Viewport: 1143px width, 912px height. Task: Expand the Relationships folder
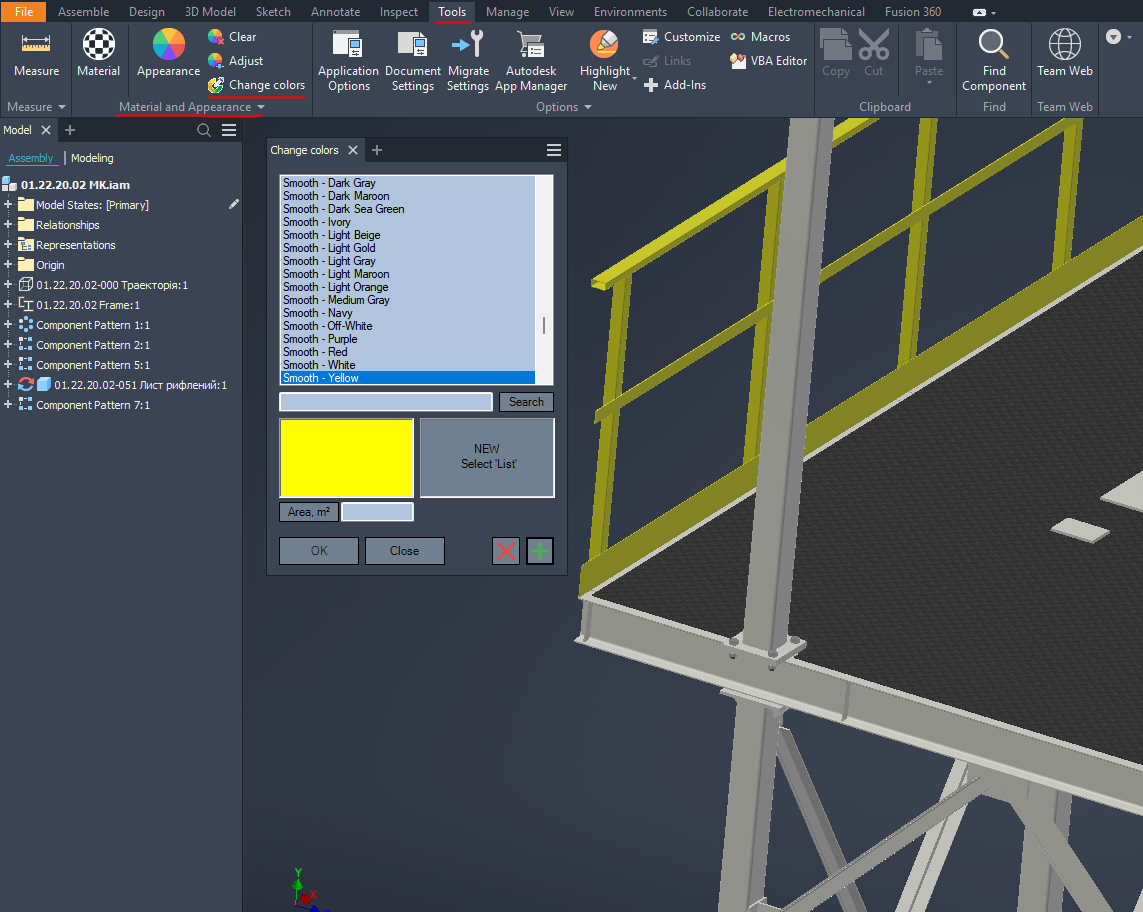tap(8, 225)
